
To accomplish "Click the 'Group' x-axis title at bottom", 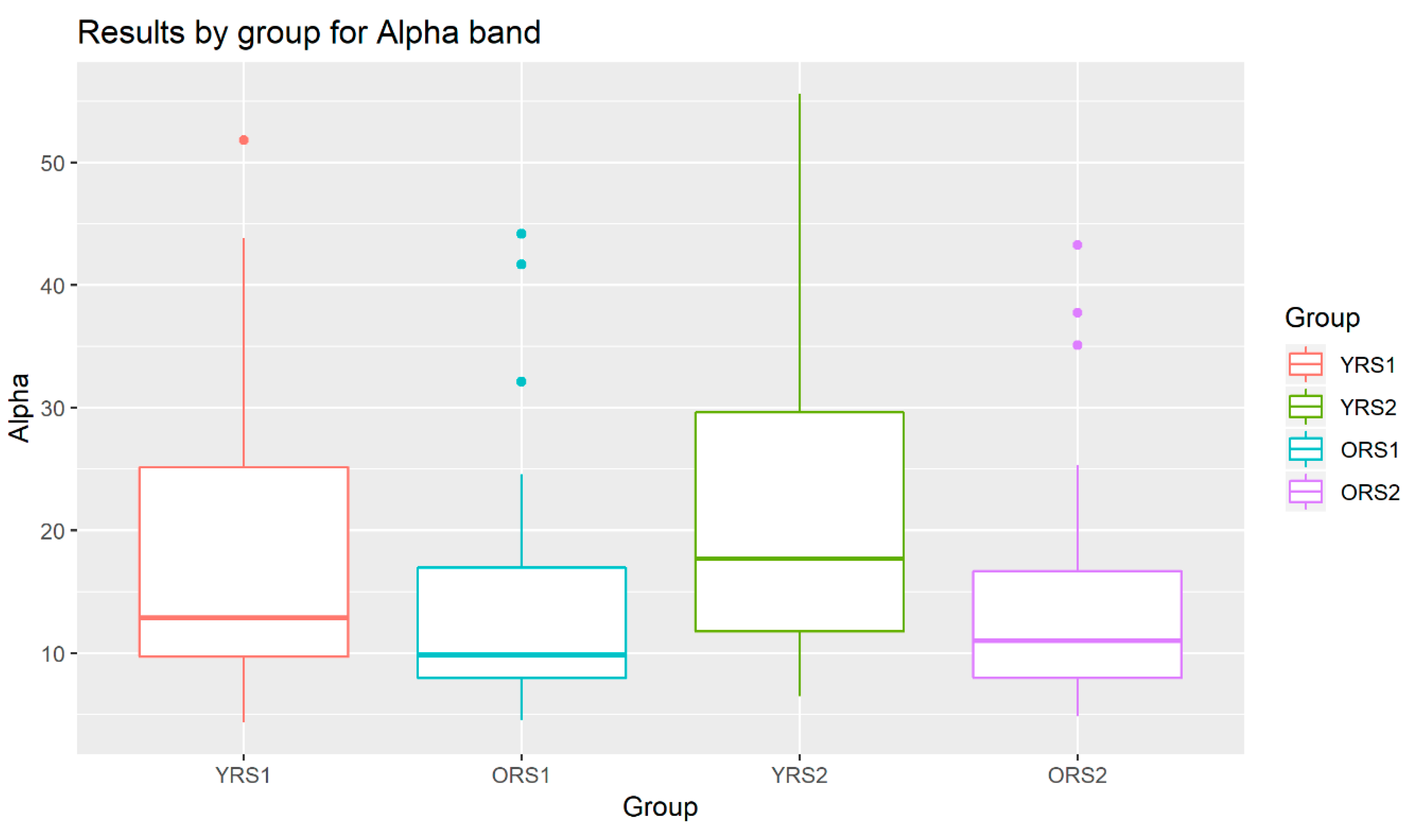I will (660, 807).
